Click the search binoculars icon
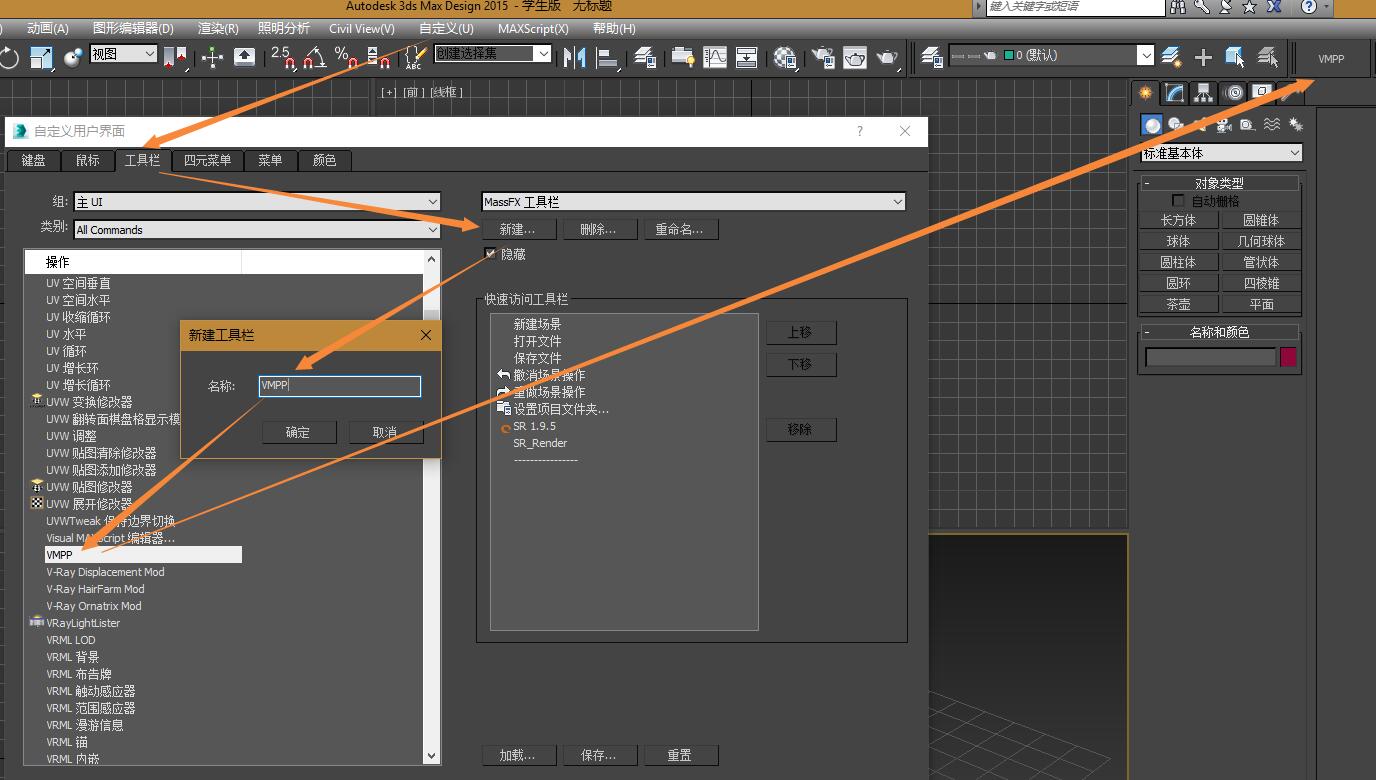Image resolution: width=1376 pixels, height=780 pixels. (x=1178, y=7)
